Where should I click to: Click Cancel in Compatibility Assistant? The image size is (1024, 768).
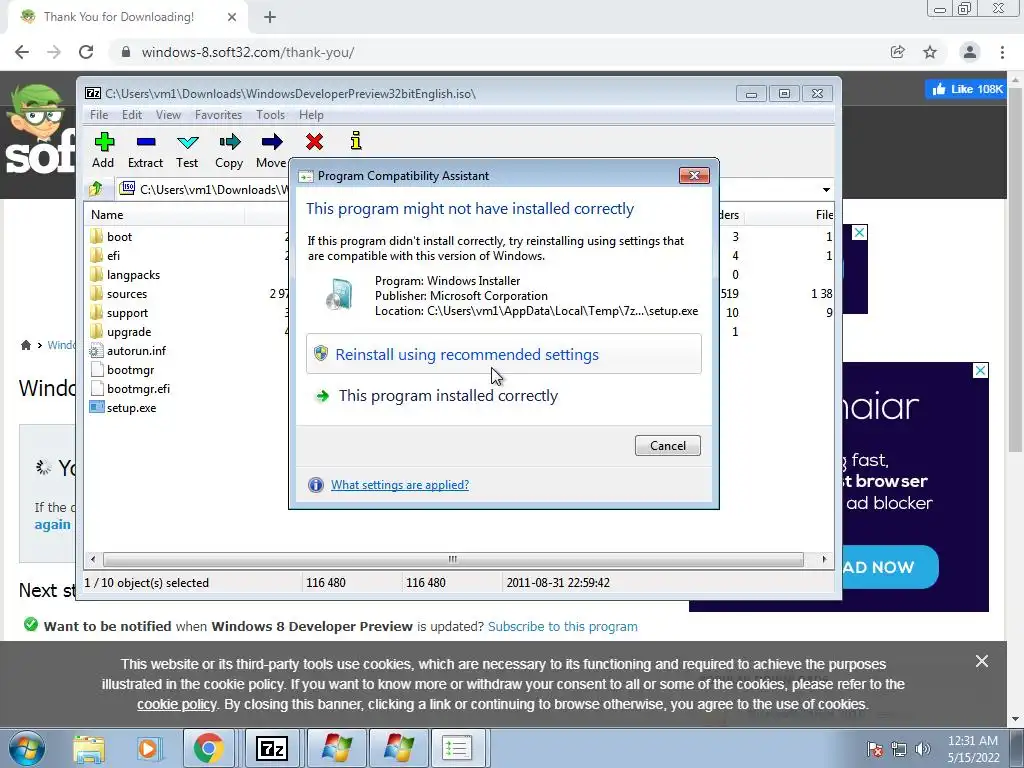point(667,445)
